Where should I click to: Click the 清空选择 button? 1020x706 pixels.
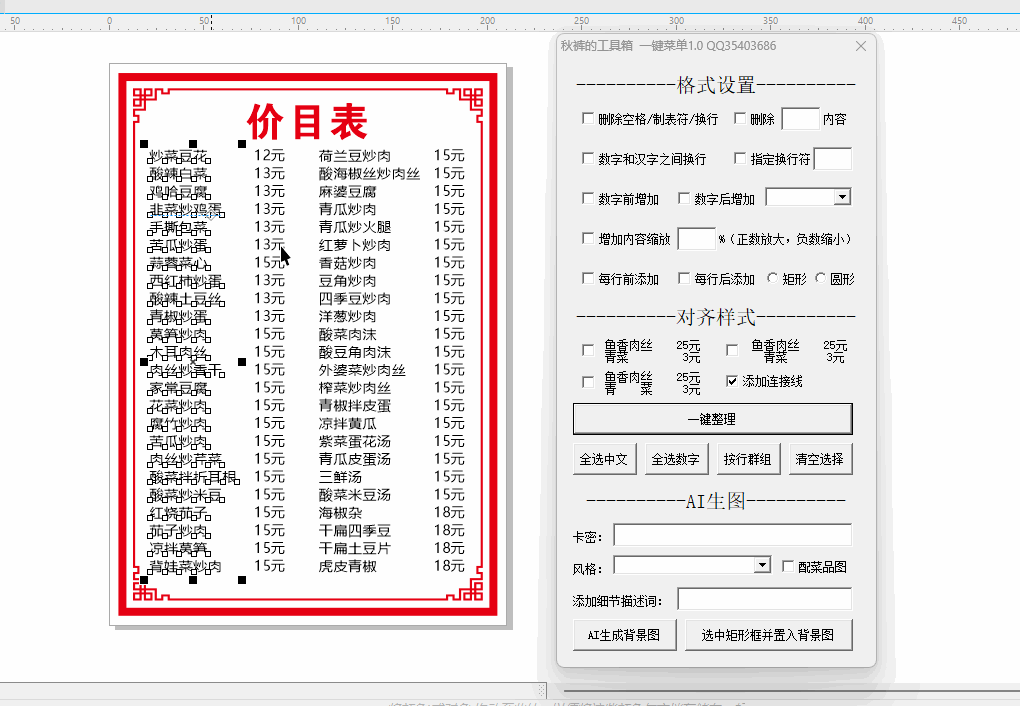pos(819,460)
